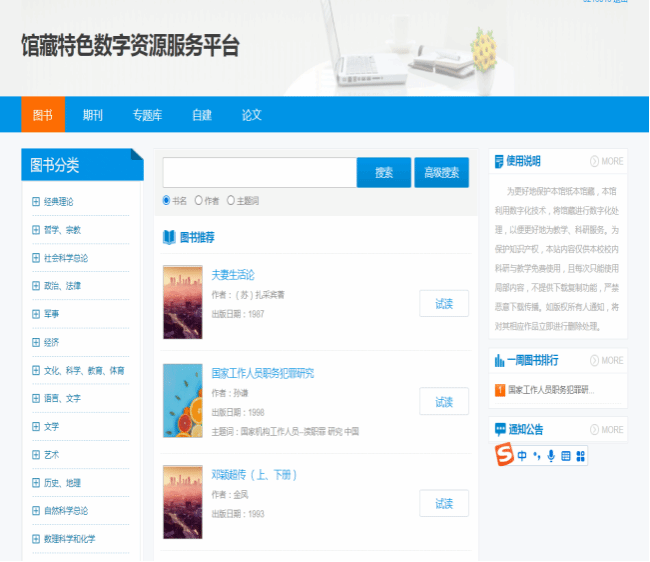
Task: Click the Sogou input method logo
Action: [505, 455]
